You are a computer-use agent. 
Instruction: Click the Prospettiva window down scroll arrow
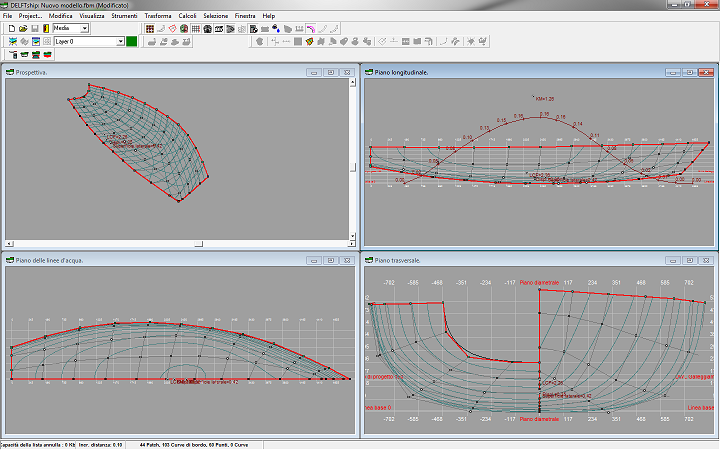pos(353,236)
